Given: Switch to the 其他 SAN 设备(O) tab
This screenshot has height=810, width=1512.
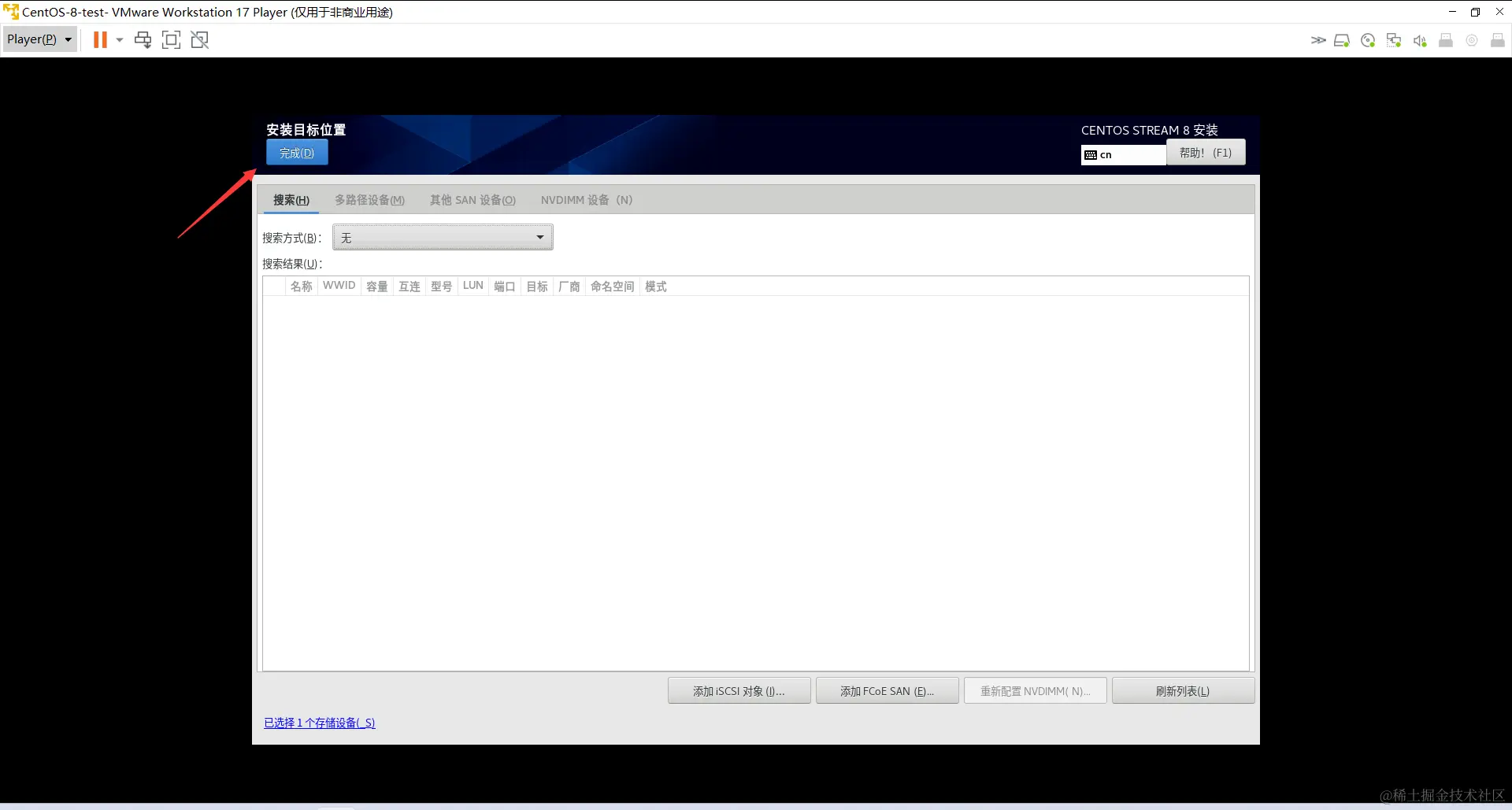Looking at the screenshot, I should click(472, 200).
